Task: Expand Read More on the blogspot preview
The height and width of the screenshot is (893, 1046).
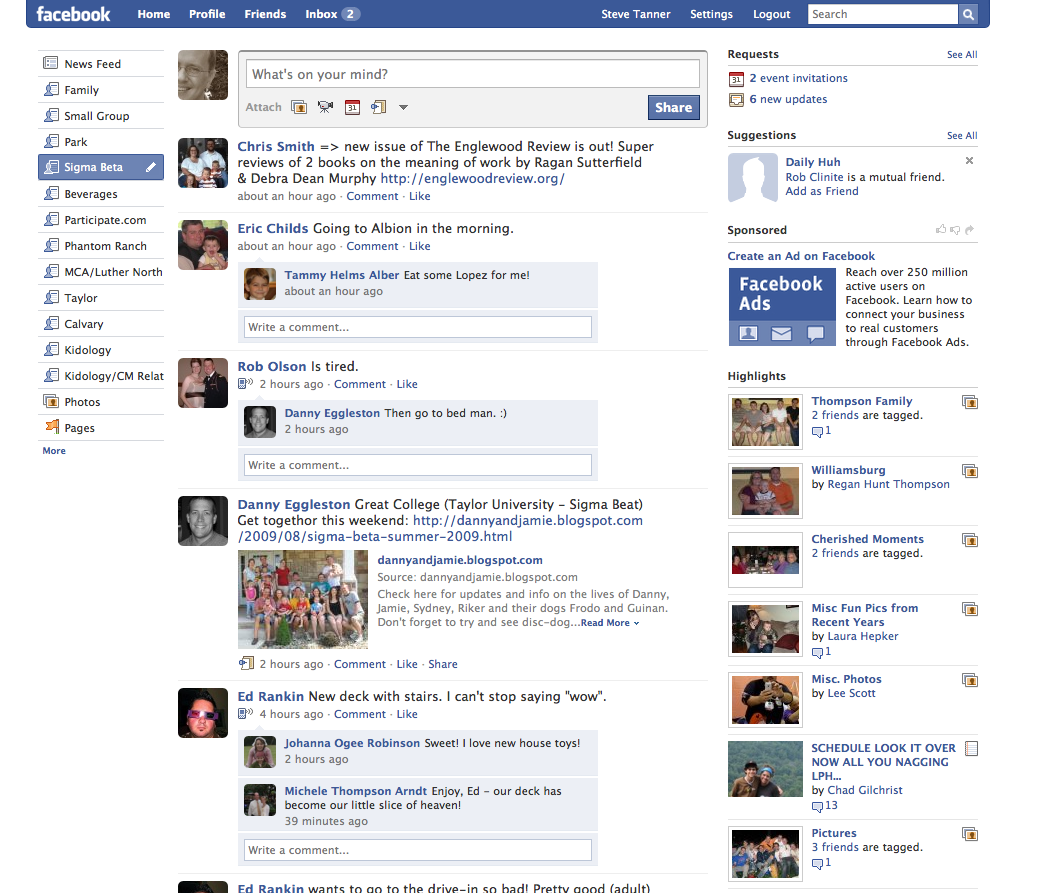Action: pos(610,623)
